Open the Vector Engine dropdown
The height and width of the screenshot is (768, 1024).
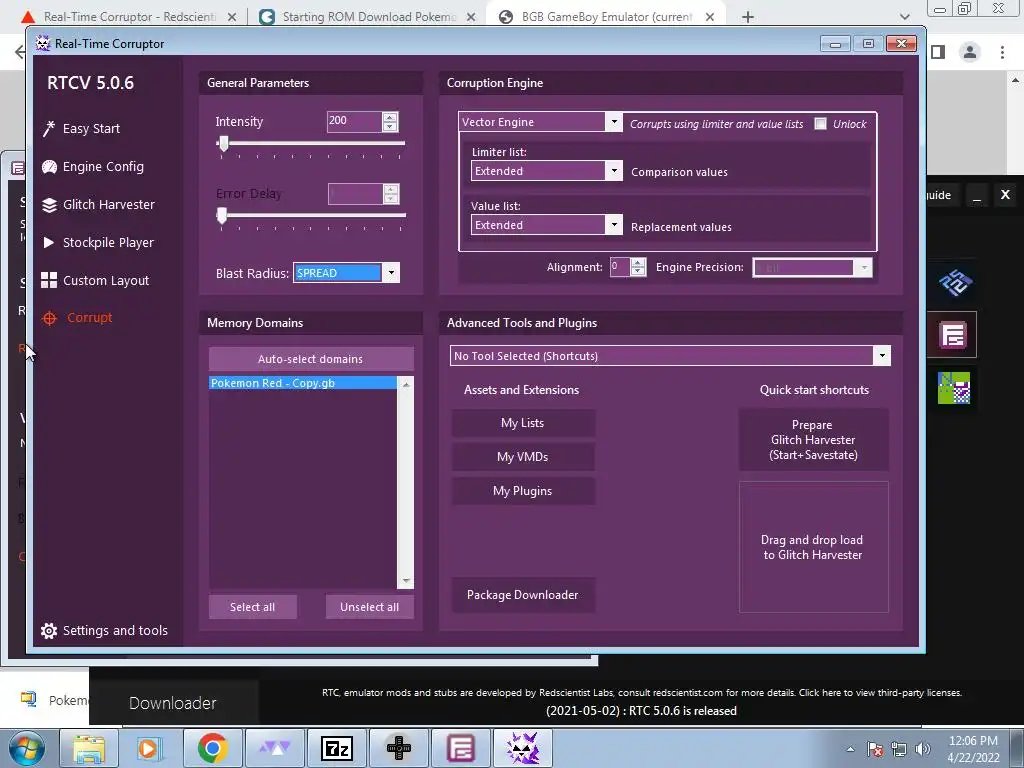613,122
